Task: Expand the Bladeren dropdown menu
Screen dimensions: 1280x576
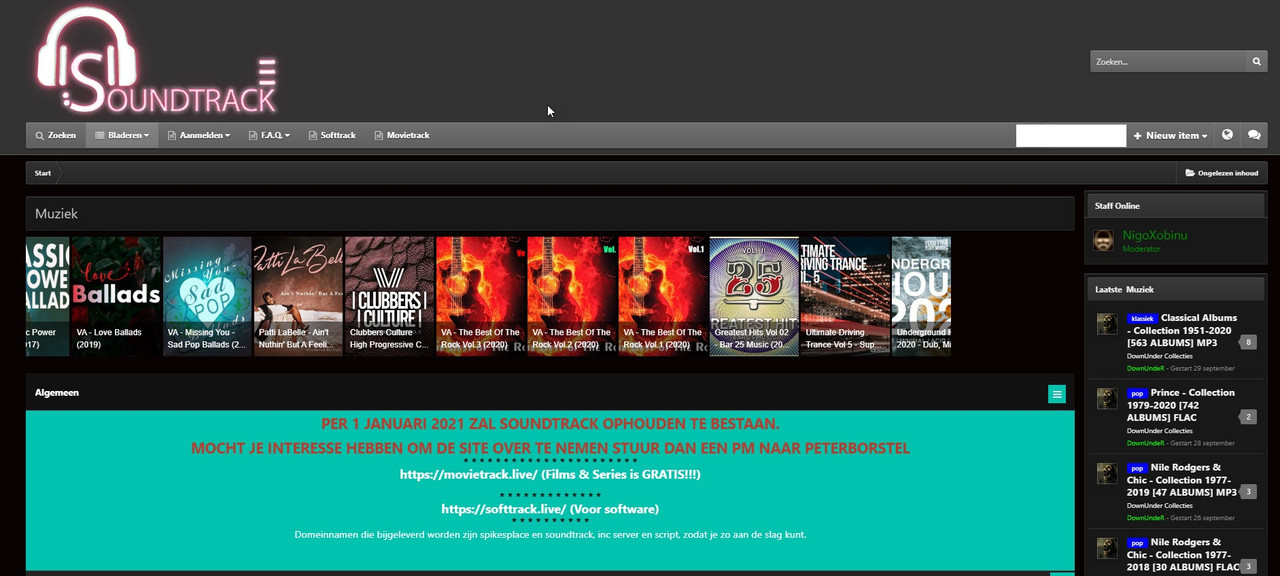Action: pyautogui.click(x=122, y=135)
